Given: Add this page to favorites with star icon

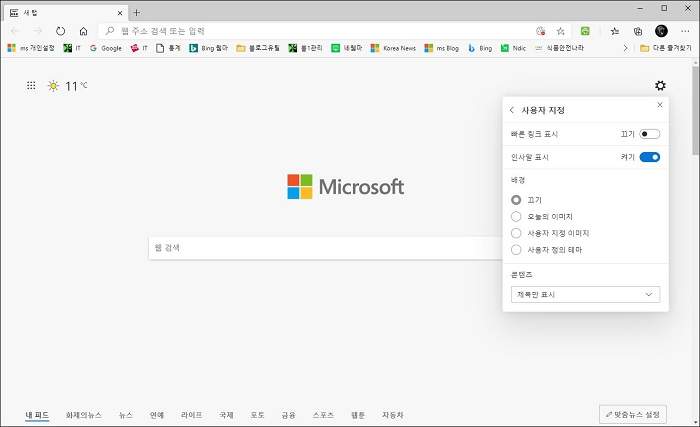Looking at the screenshot, I should (561, 31).
